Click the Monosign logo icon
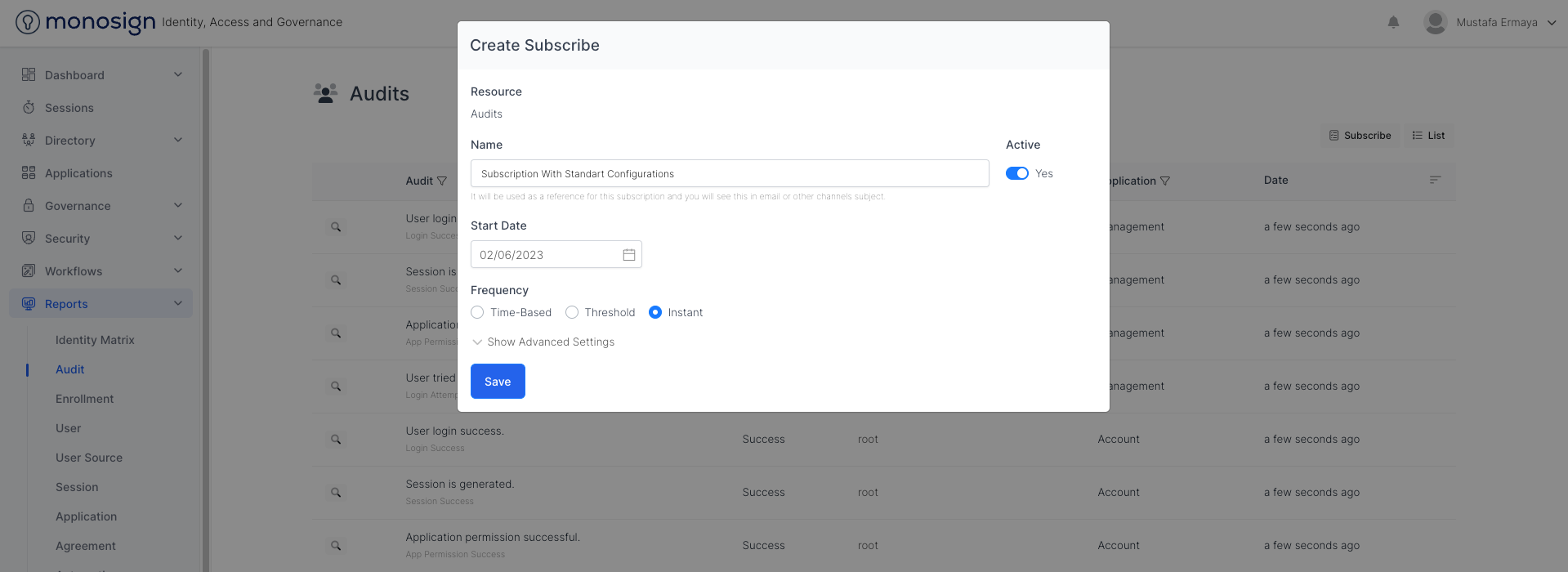The image size is (1568, 572). coord(28,22)
